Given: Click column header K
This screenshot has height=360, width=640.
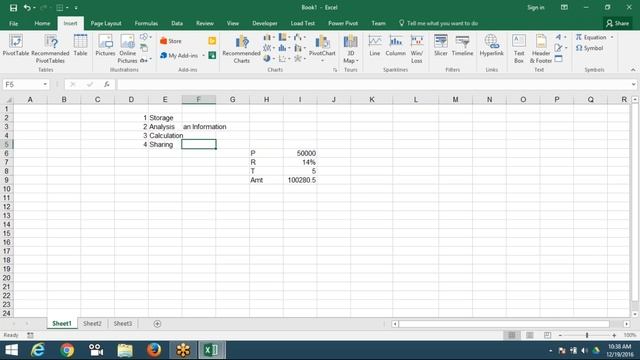Looking at the screenshot, I should 371,100.
